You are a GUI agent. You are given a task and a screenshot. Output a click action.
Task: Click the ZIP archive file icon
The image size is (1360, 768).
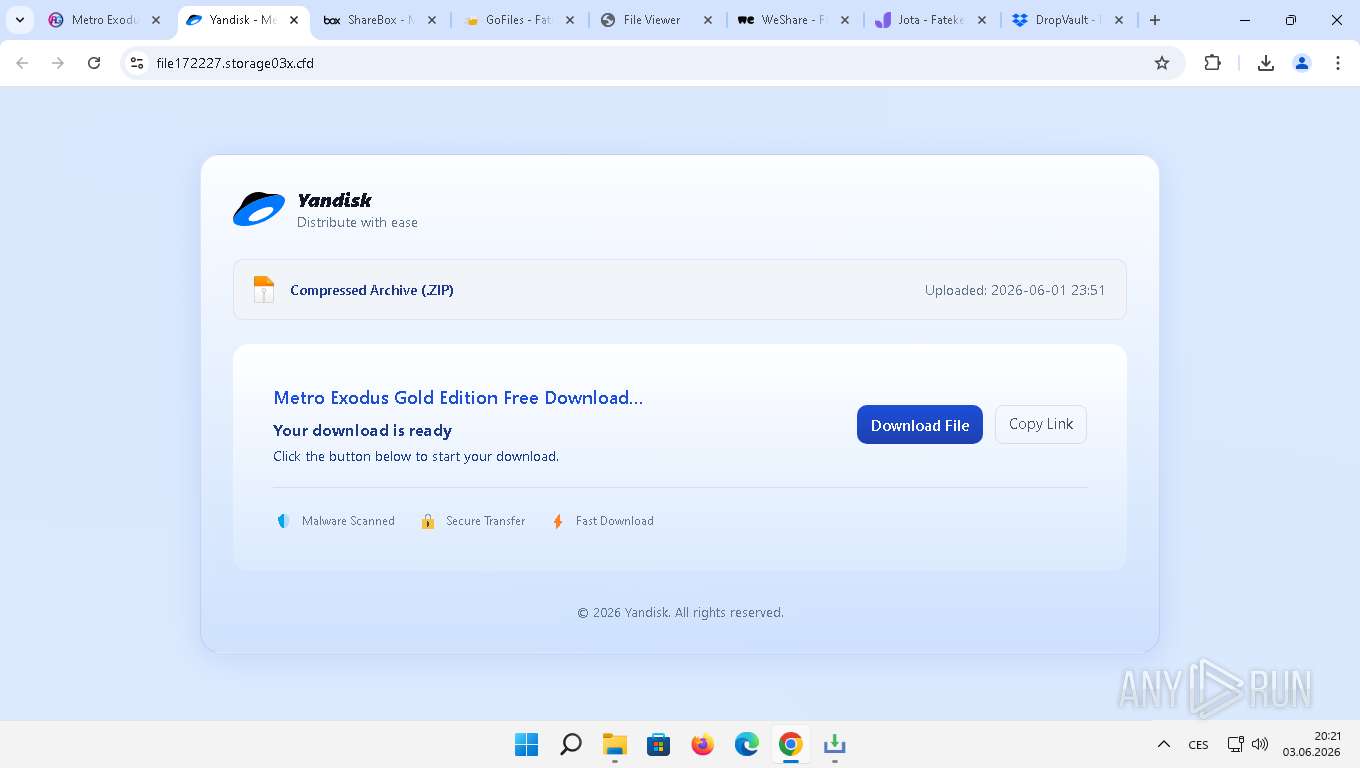[264, 289]
